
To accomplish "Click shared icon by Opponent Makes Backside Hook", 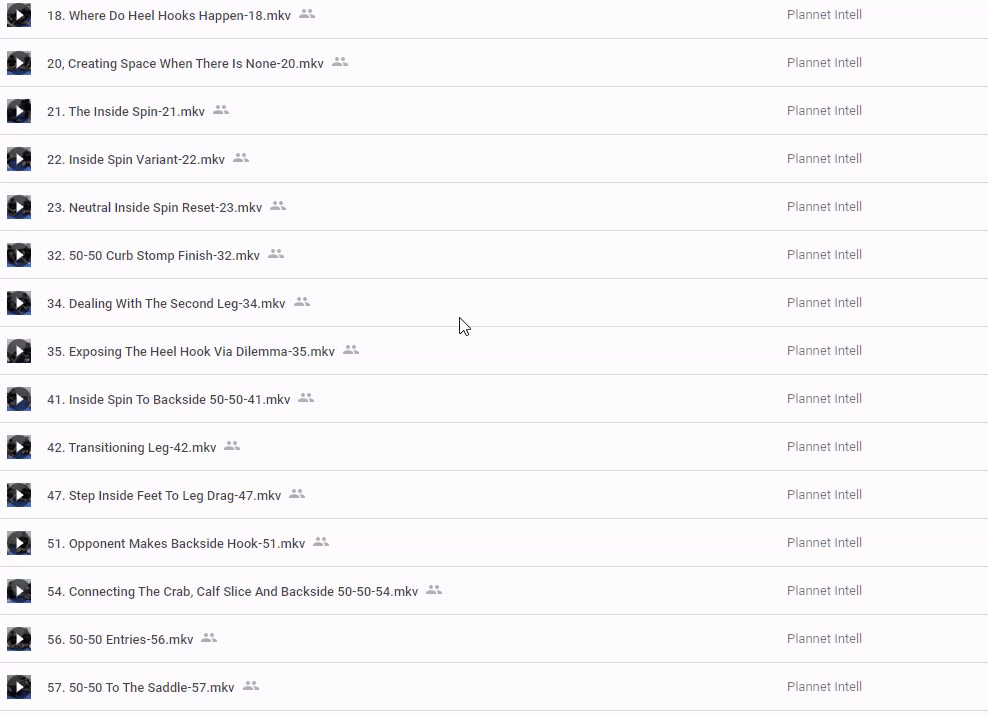I will click(x=321, y=542).
